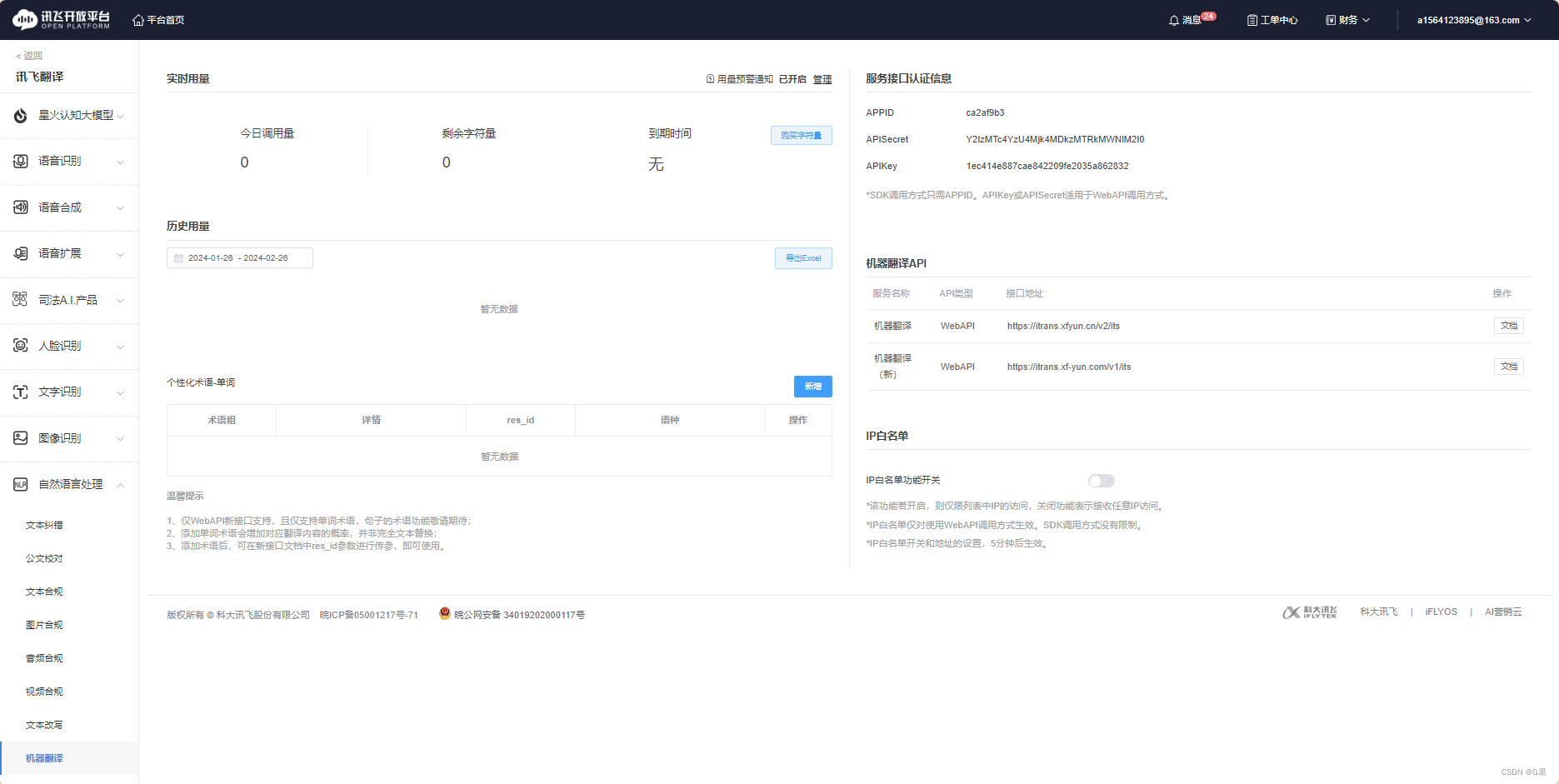
Task: Click the APIKey value text
Action: click(1047, 167)
